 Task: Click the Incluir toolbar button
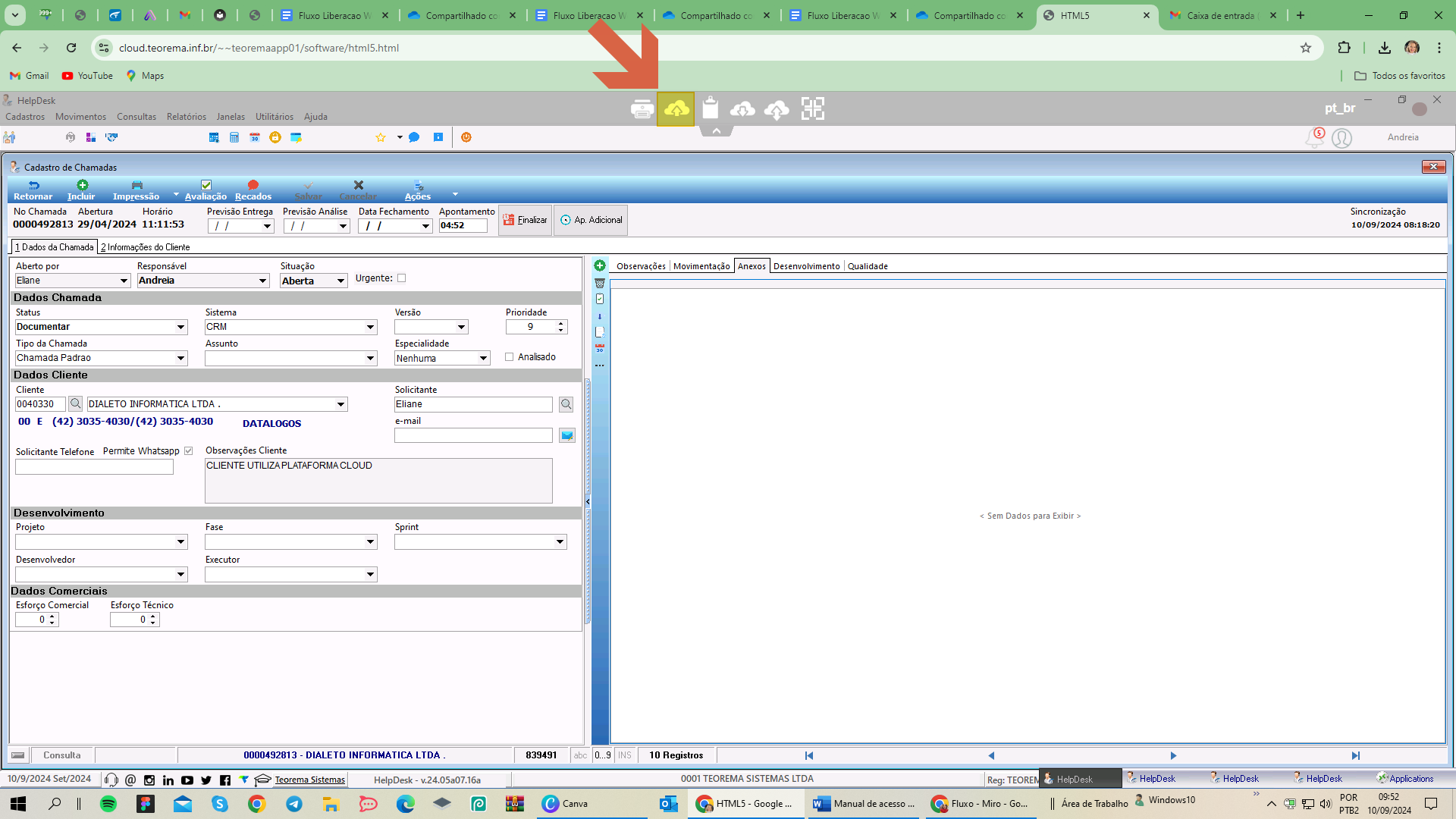(x=81, y=190)
